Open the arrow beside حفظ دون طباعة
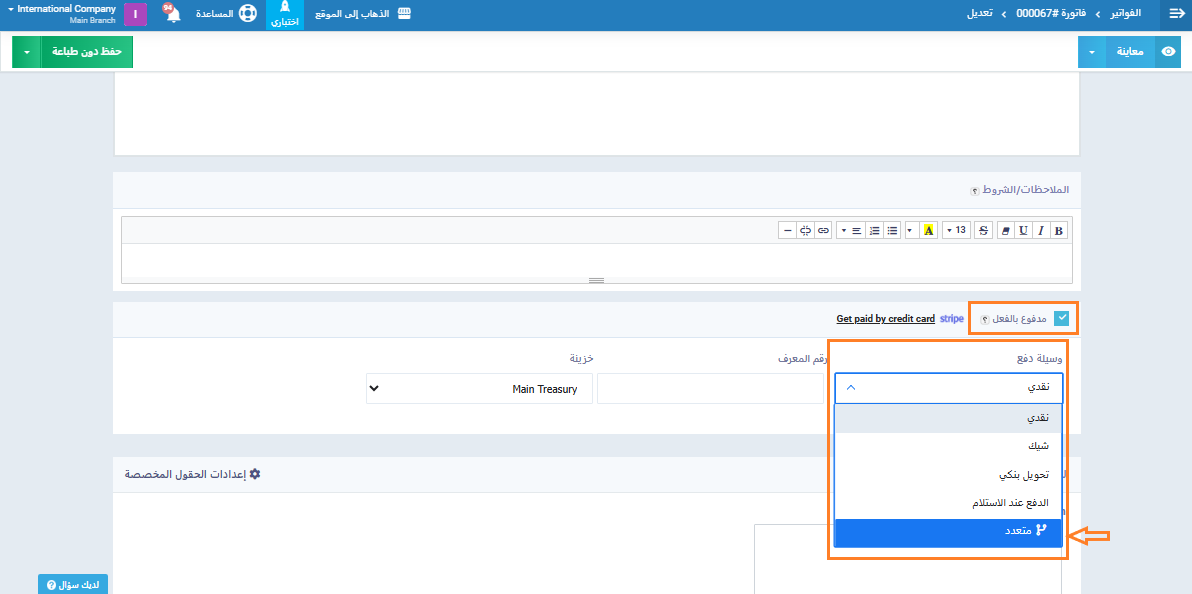Viewport: 1192px width, 594px height. [26, 52]
